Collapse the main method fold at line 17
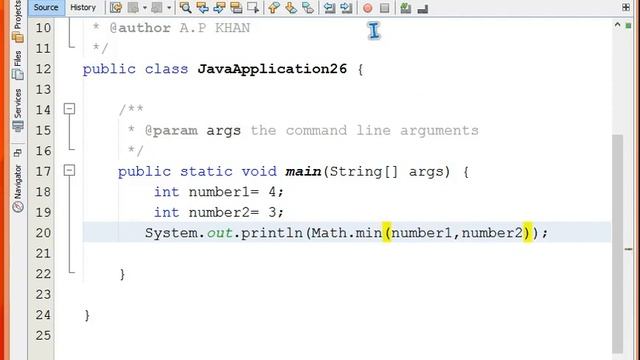Screen dimensions: 640x360 click(x=70, y=170)
